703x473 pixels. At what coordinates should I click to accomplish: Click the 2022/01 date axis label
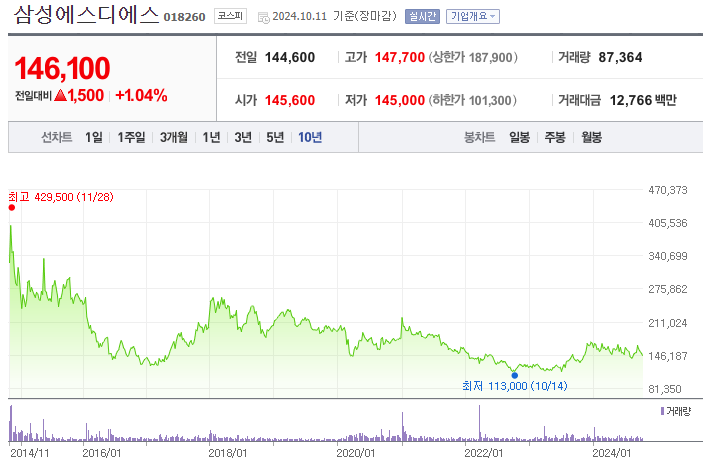(483, 453)
